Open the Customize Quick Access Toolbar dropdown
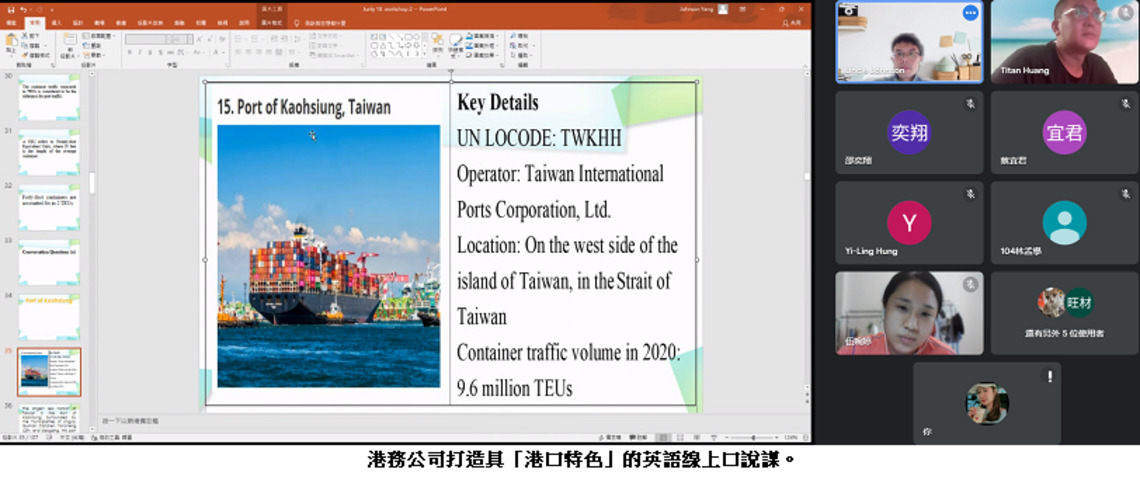1140x483 pixels. click(x=53, y=9)
